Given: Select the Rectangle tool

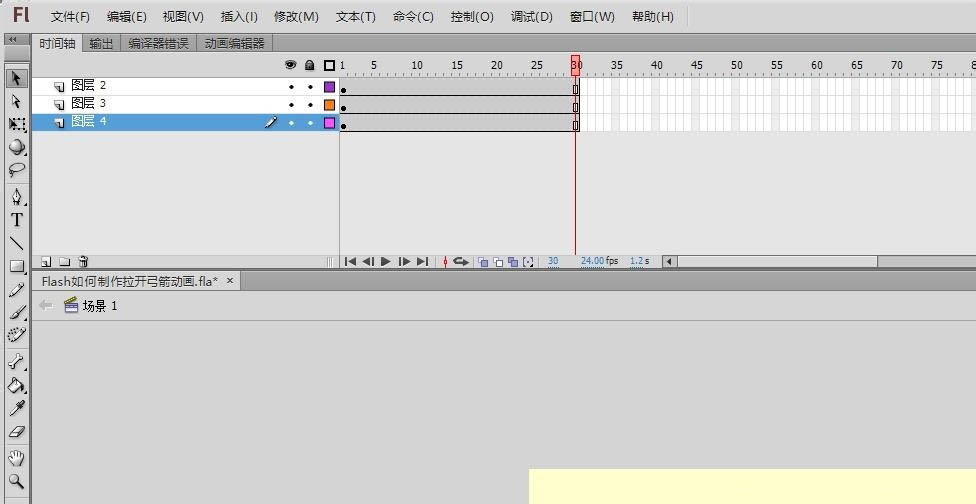Looking at the screenshot, I should (x=16, y=266).
